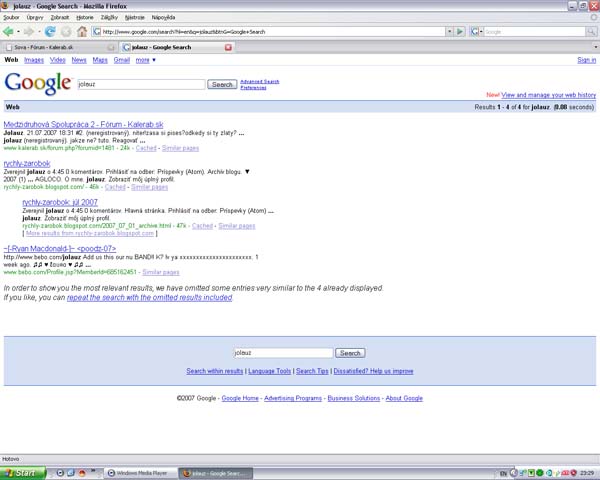600x480 pixels.
Task: Open the rychly-zarobok: júl 2007 result
Action: pyautogui.click(x=60, y=202)
